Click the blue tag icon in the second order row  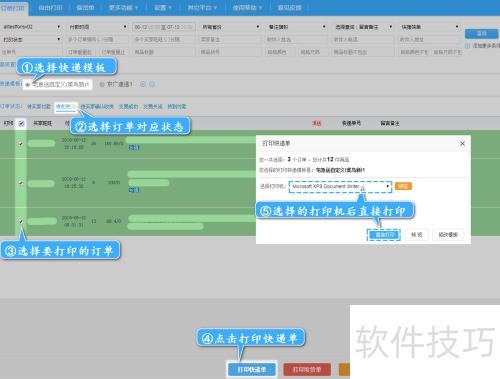(134, 190)
